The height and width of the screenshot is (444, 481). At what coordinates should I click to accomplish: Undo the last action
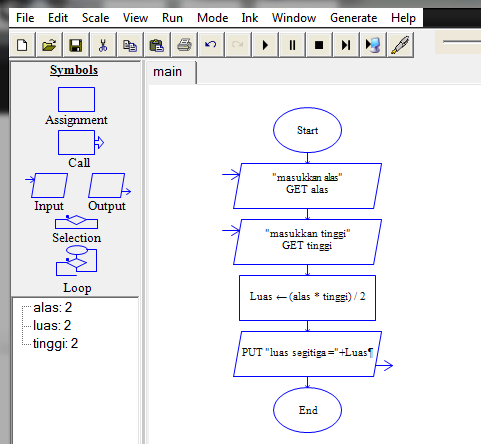tap(211, 45)
